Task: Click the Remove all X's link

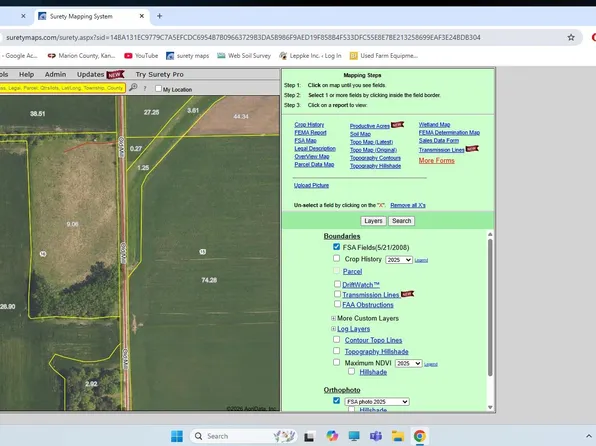Action: point(407,205)
